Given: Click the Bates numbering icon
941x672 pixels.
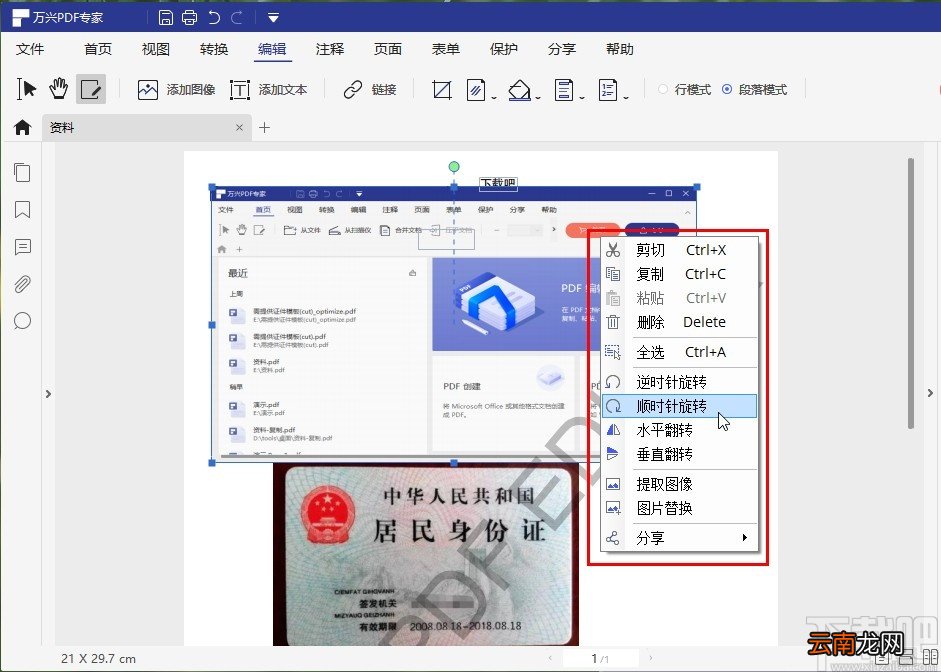Looking at the screenshot, I should coord(607,90).
